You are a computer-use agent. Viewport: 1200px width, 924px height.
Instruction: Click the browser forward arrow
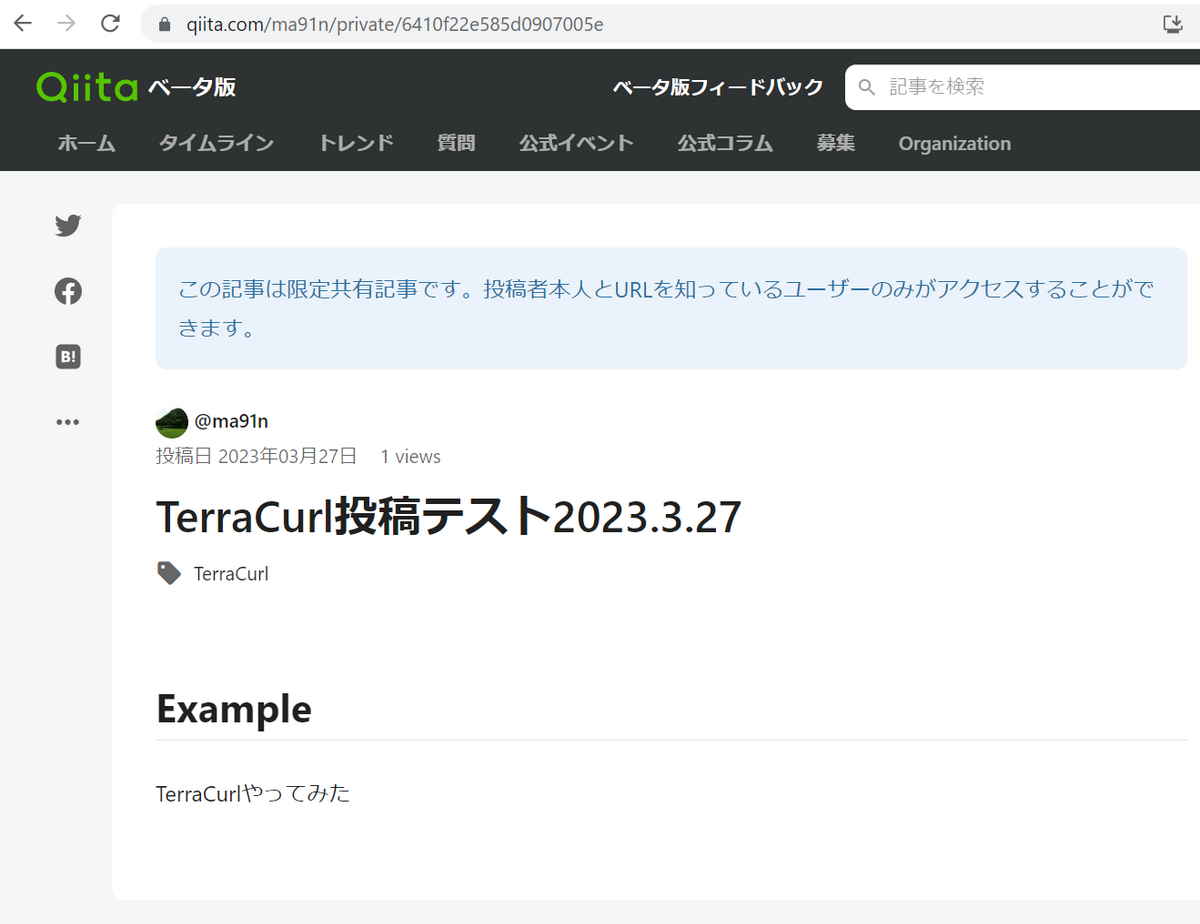pyautogui.click(x=67, y=23)
